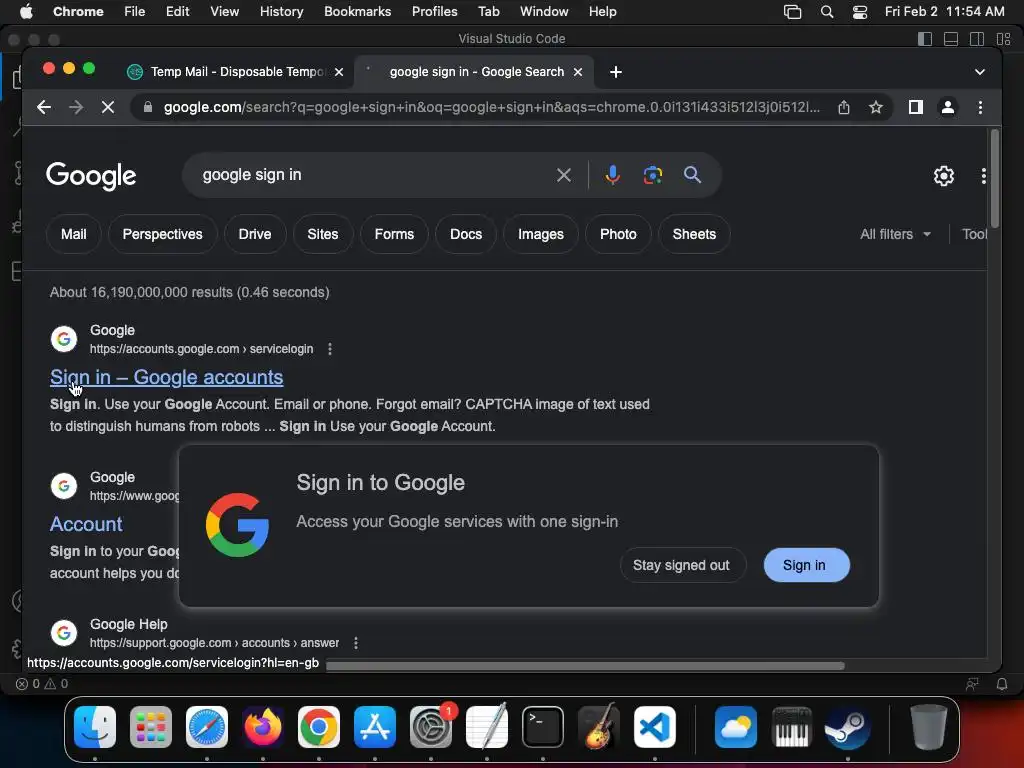Close the Temp Mail tab
Viewport: 1024px width, 768px height.
tap(339, 72)
